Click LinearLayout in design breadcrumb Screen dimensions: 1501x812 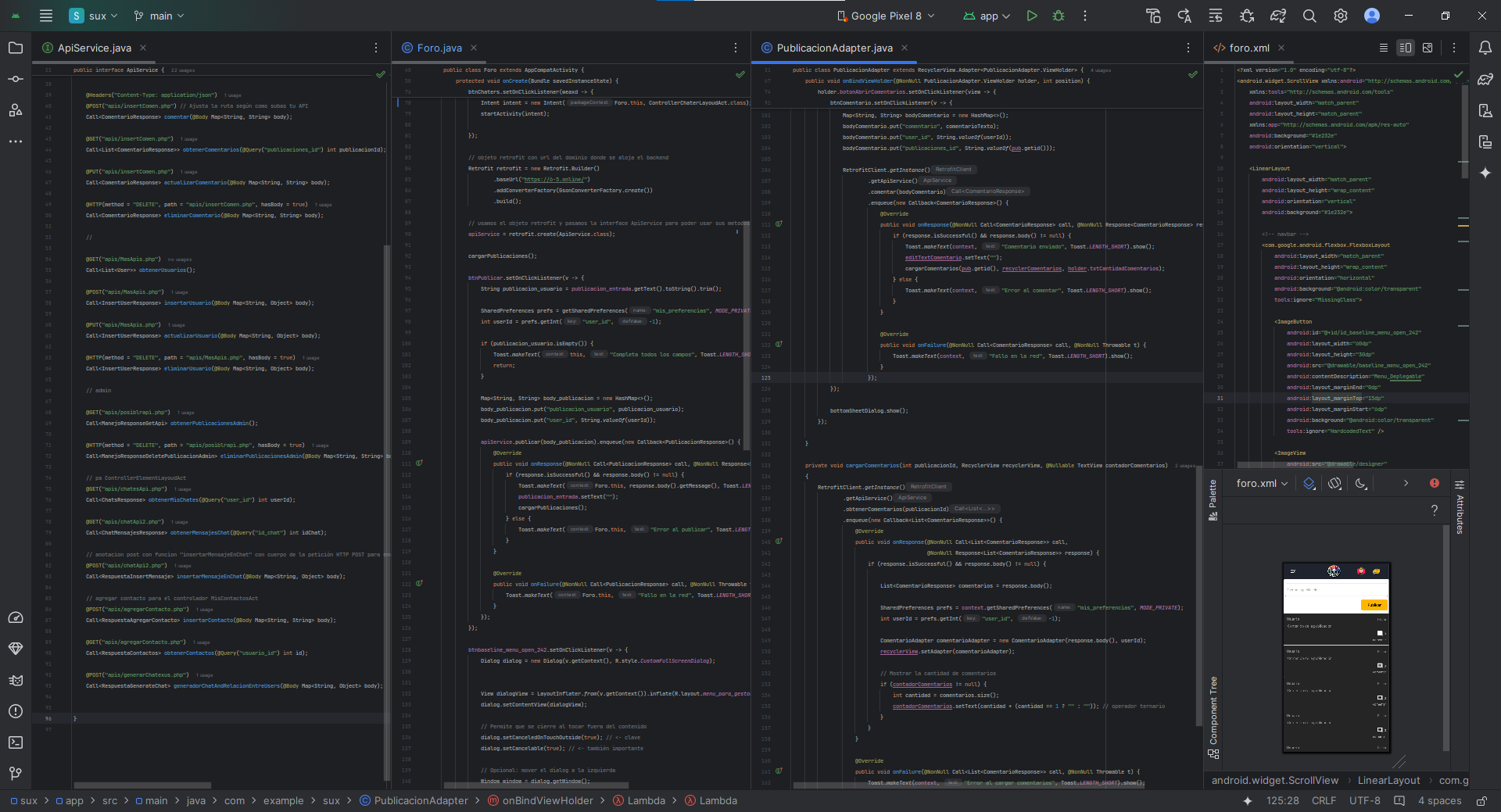[1388, 781]
